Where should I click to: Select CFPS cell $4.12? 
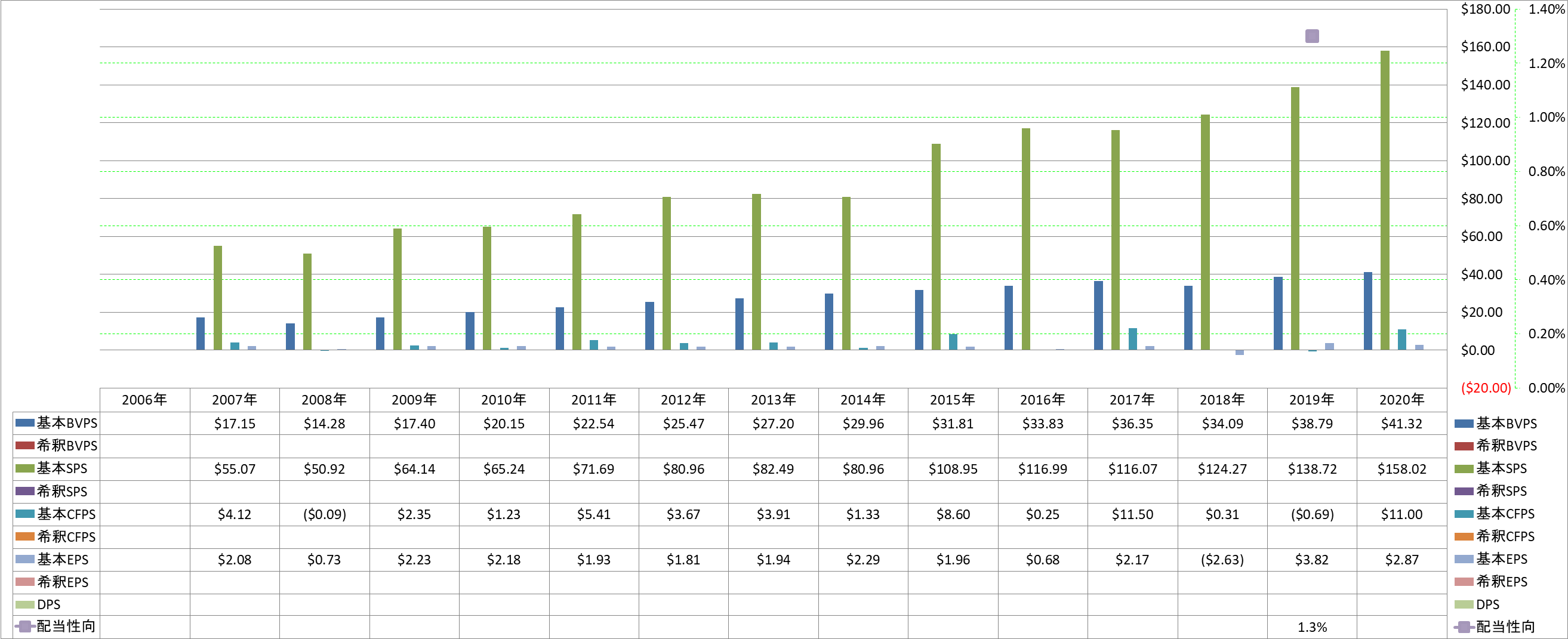click(235, 515)
